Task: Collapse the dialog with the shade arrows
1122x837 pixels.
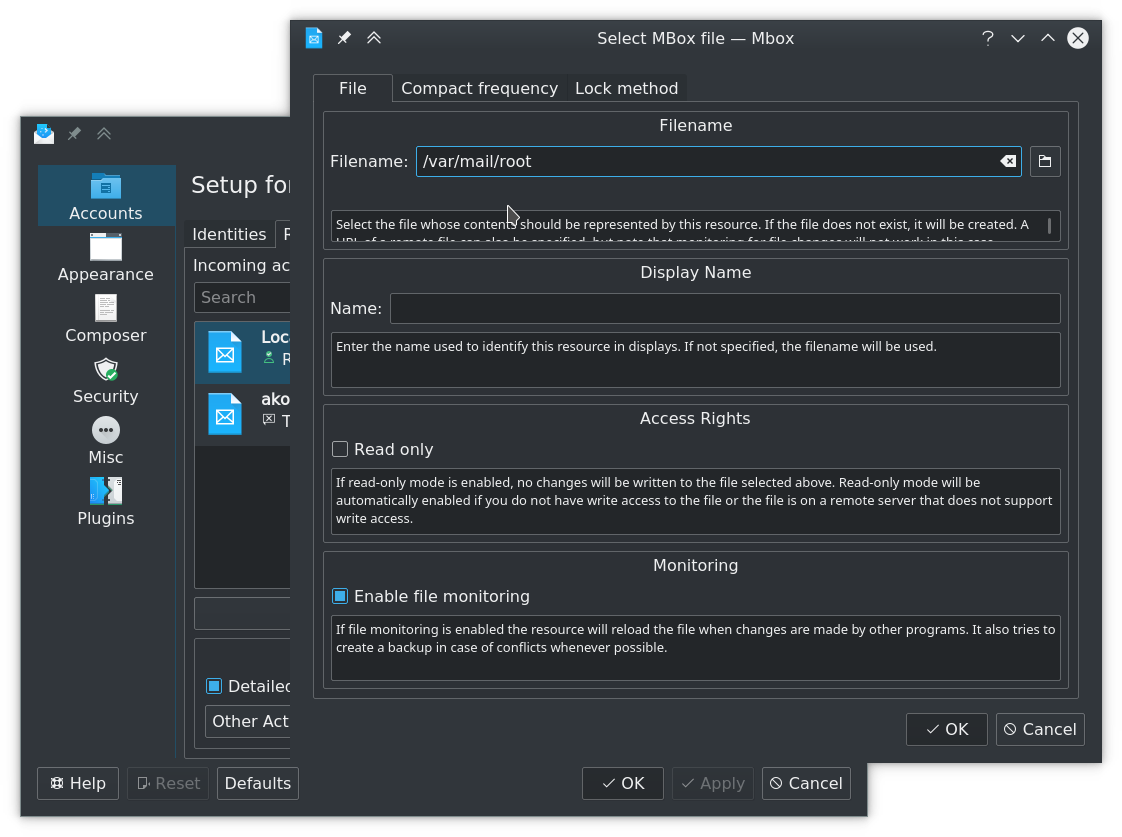Action: (x=374, y=37)
